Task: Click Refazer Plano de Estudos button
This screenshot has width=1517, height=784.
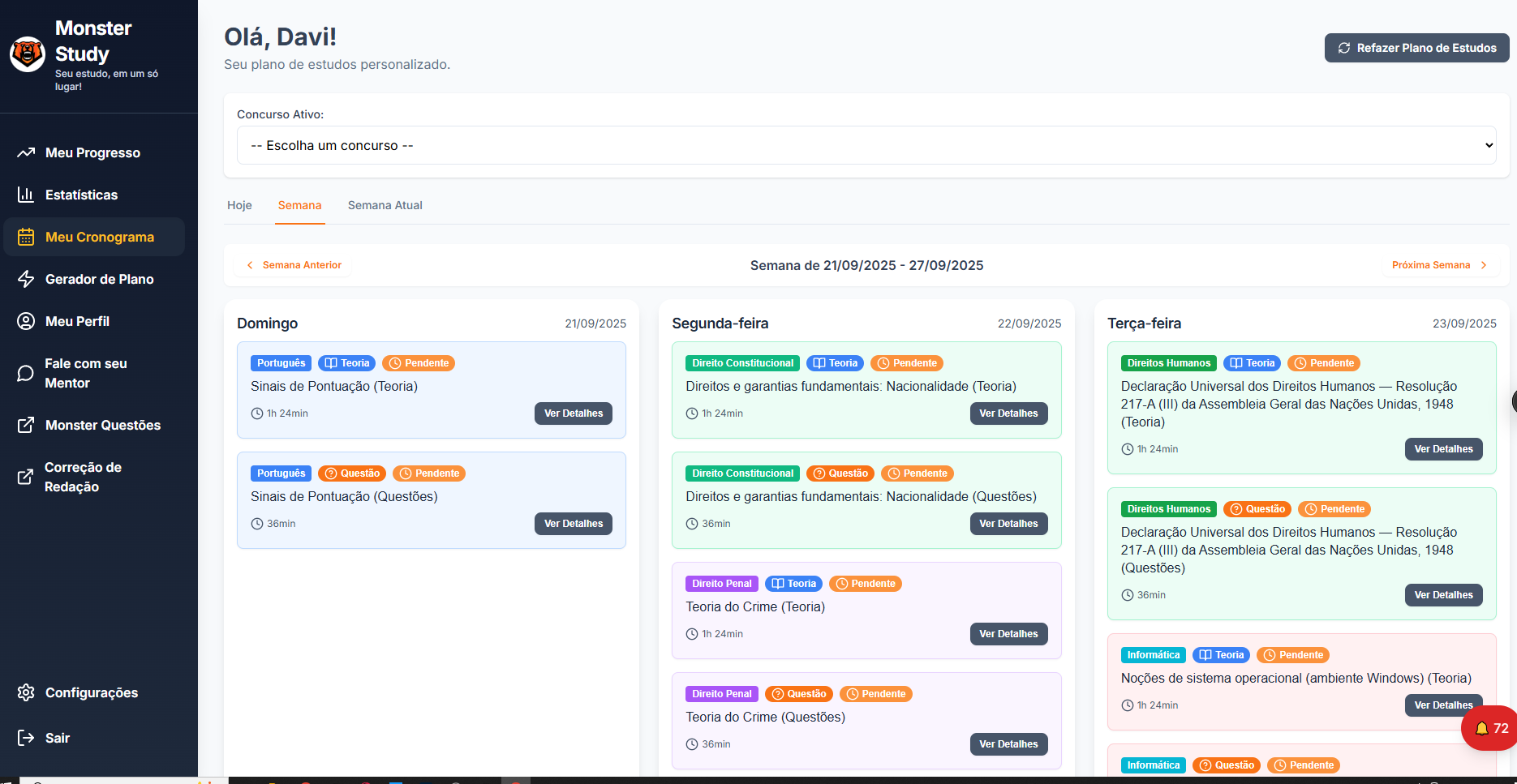Action: [1416, 48]
